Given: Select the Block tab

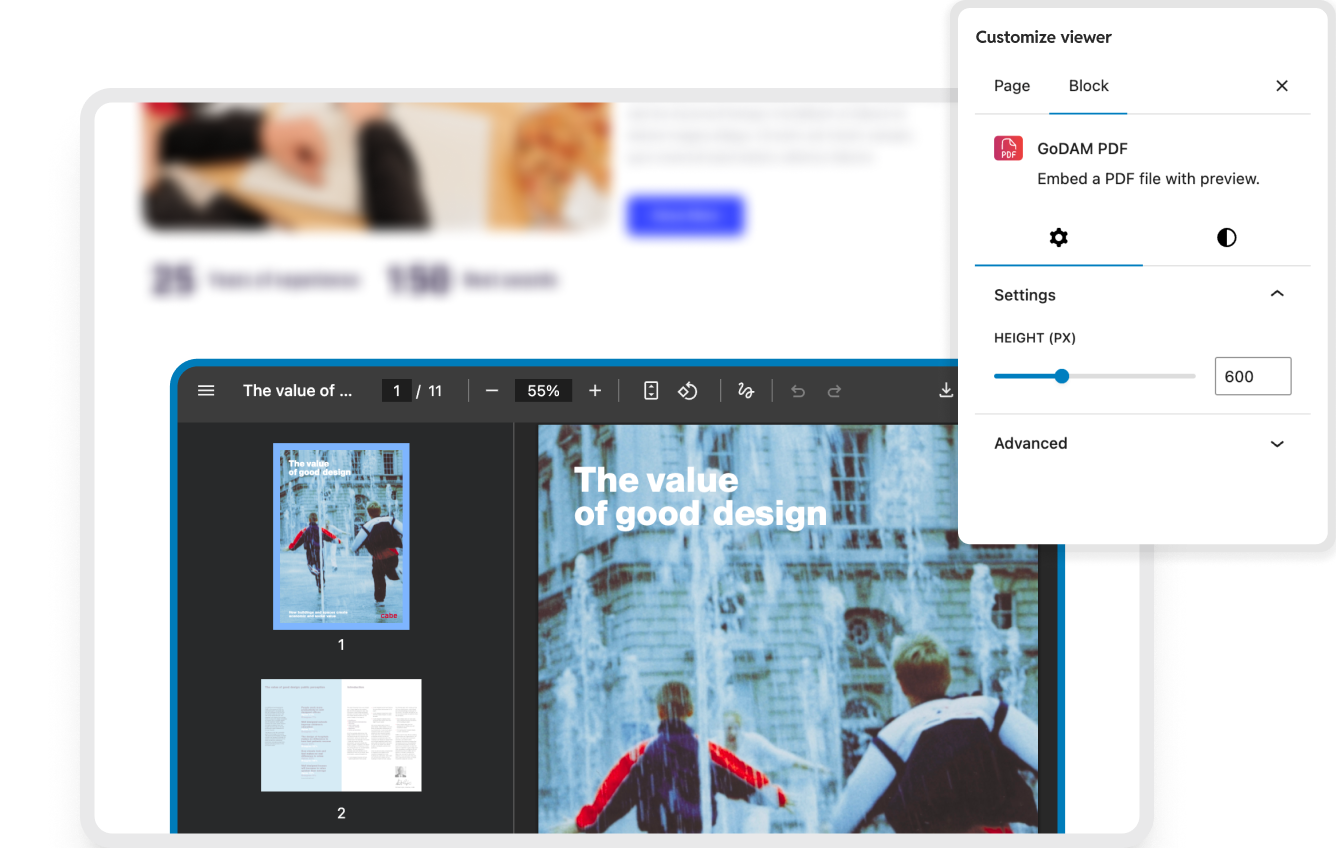Looking at the screenshot, I should click(1088, 86).
